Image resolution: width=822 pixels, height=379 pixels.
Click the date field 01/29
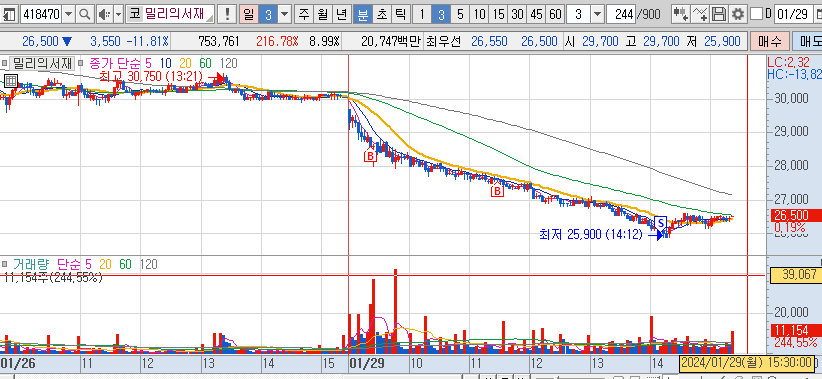tap(793, 14)
